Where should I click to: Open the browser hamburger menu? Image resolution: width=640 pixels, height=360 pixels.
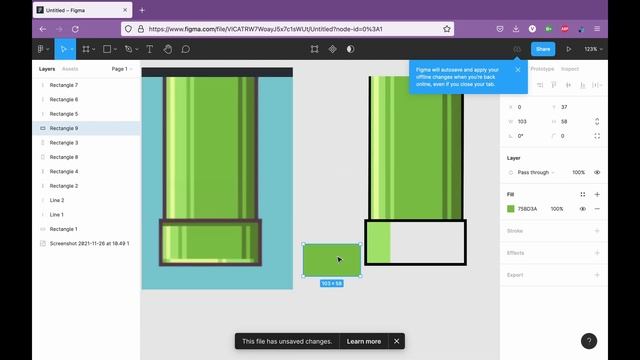pyautogui.click(x=597, y=29)
